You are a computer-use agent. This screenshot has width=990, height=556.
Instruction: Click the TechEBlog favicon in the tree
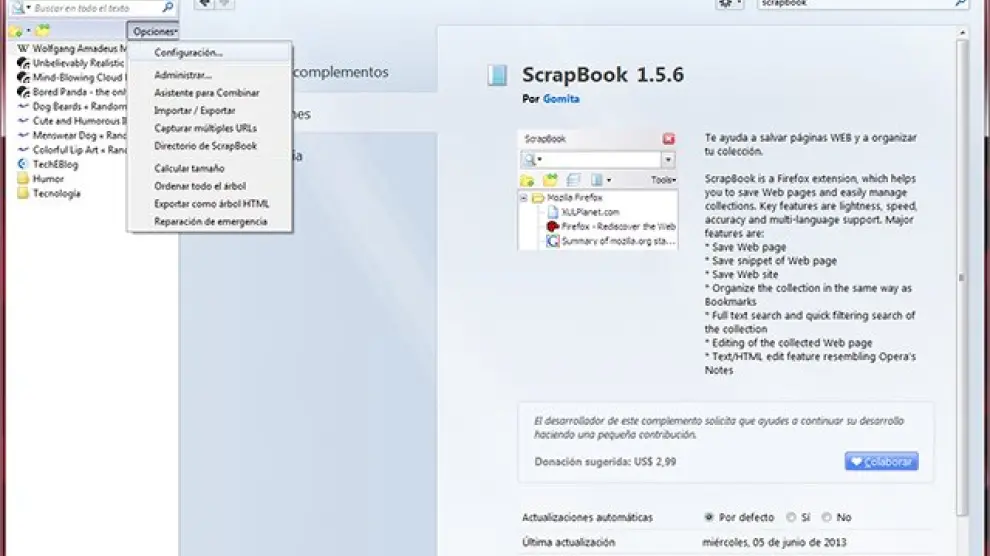coord(23,164)
